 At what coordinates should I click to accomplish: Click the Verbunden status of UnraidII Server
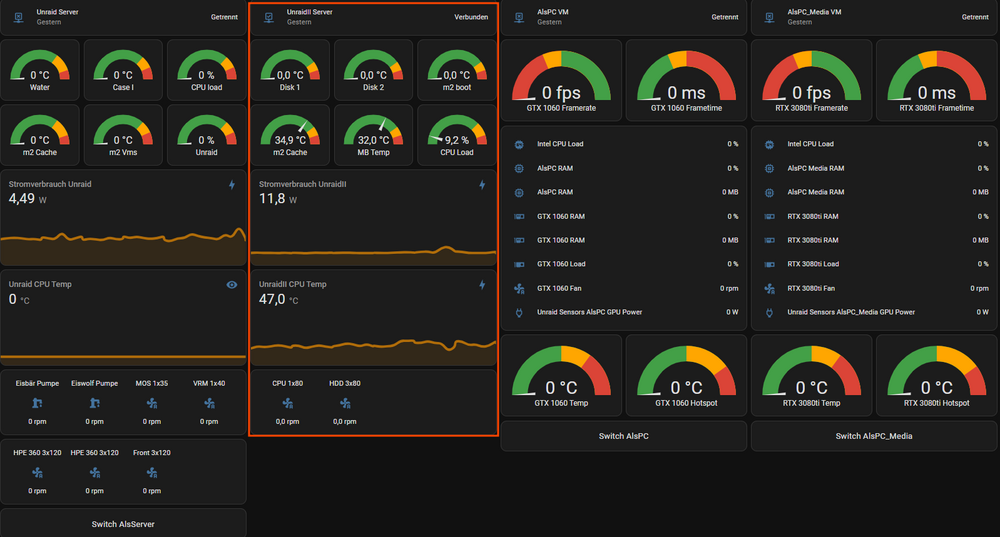pyautogui.click(x=471, y=17)
